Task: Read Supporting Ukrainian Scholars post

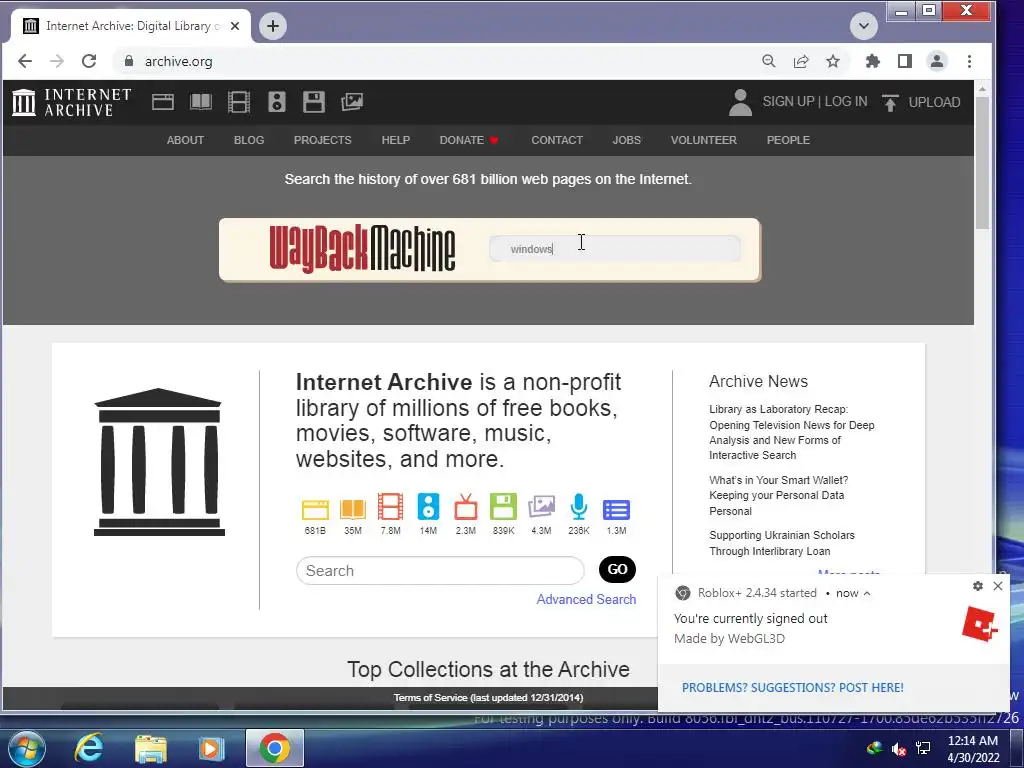Action: click(782, 543)
